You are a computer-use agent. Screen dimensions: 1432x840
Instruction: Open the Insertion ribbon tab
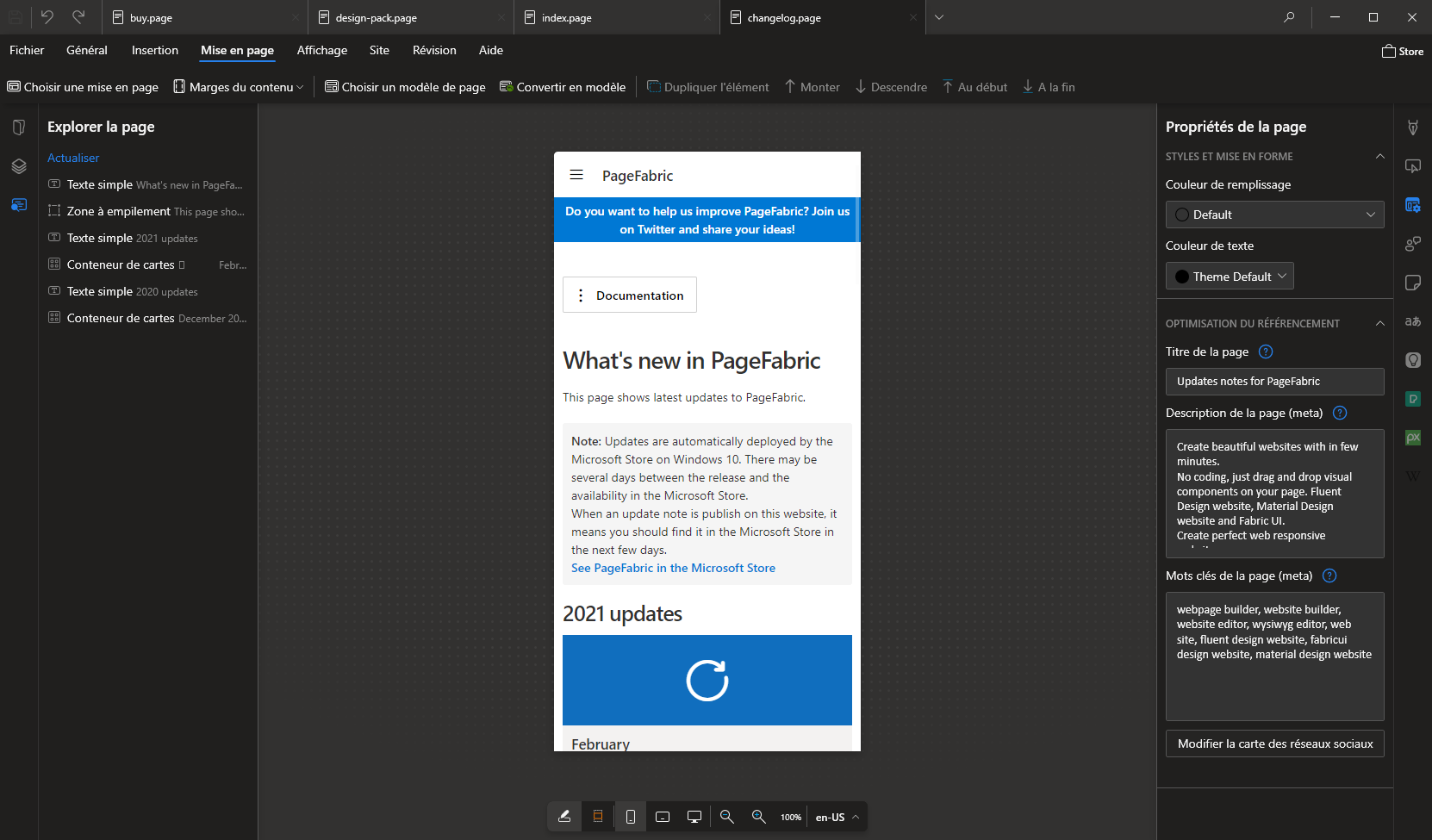click(155, 51)
